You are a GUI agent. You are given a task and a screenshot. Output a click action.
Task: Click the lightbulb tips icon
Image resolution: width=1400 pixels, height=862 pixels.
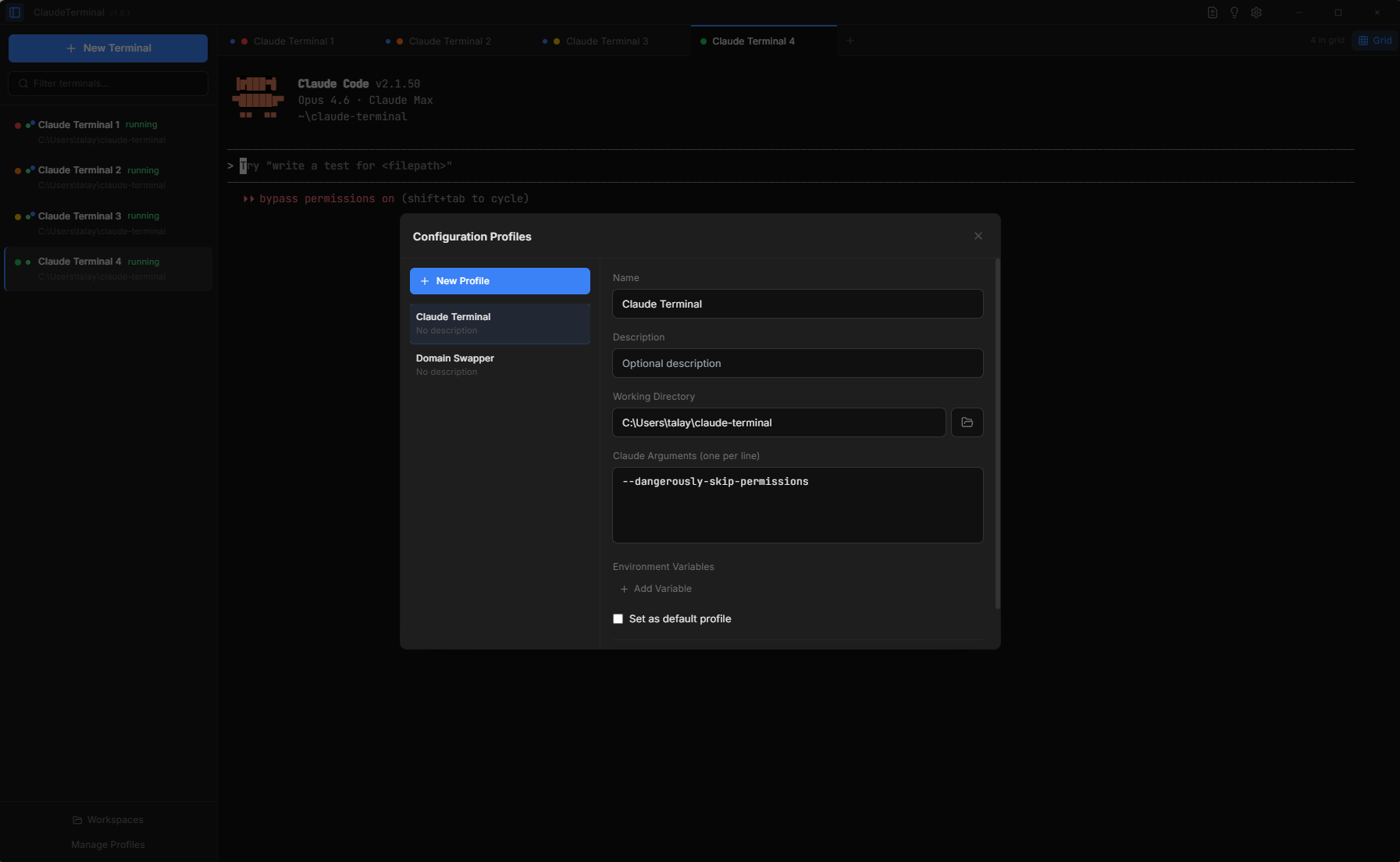[x=1234, y=12]
